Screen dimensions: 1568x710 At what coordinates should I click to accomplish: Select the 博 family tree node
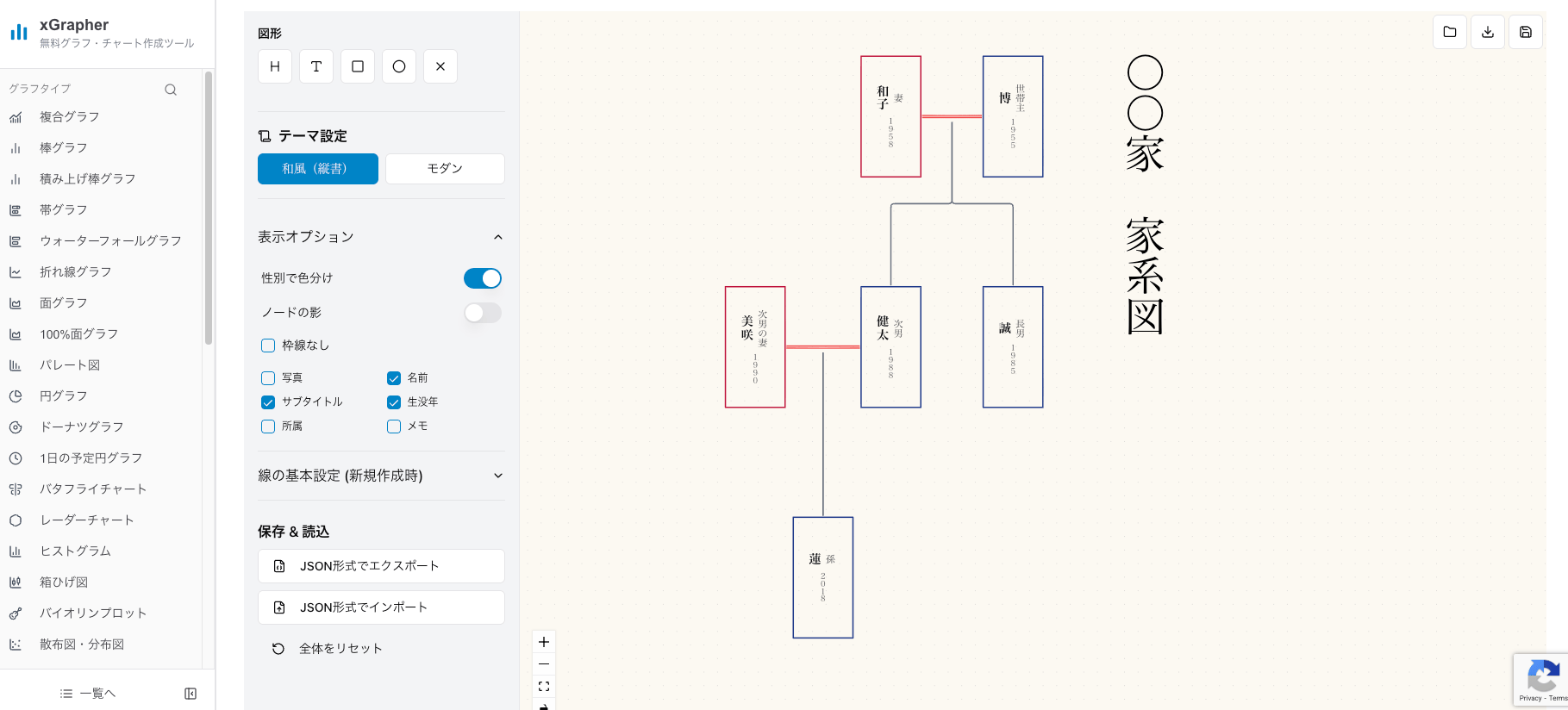point(1013,116)
